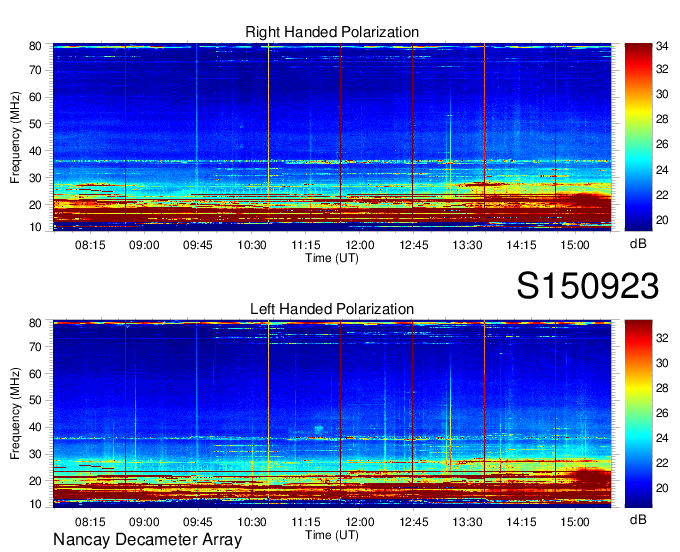
Task: Click 13:30 time tick on Right Handed plot
Action: tap(468, 245)
